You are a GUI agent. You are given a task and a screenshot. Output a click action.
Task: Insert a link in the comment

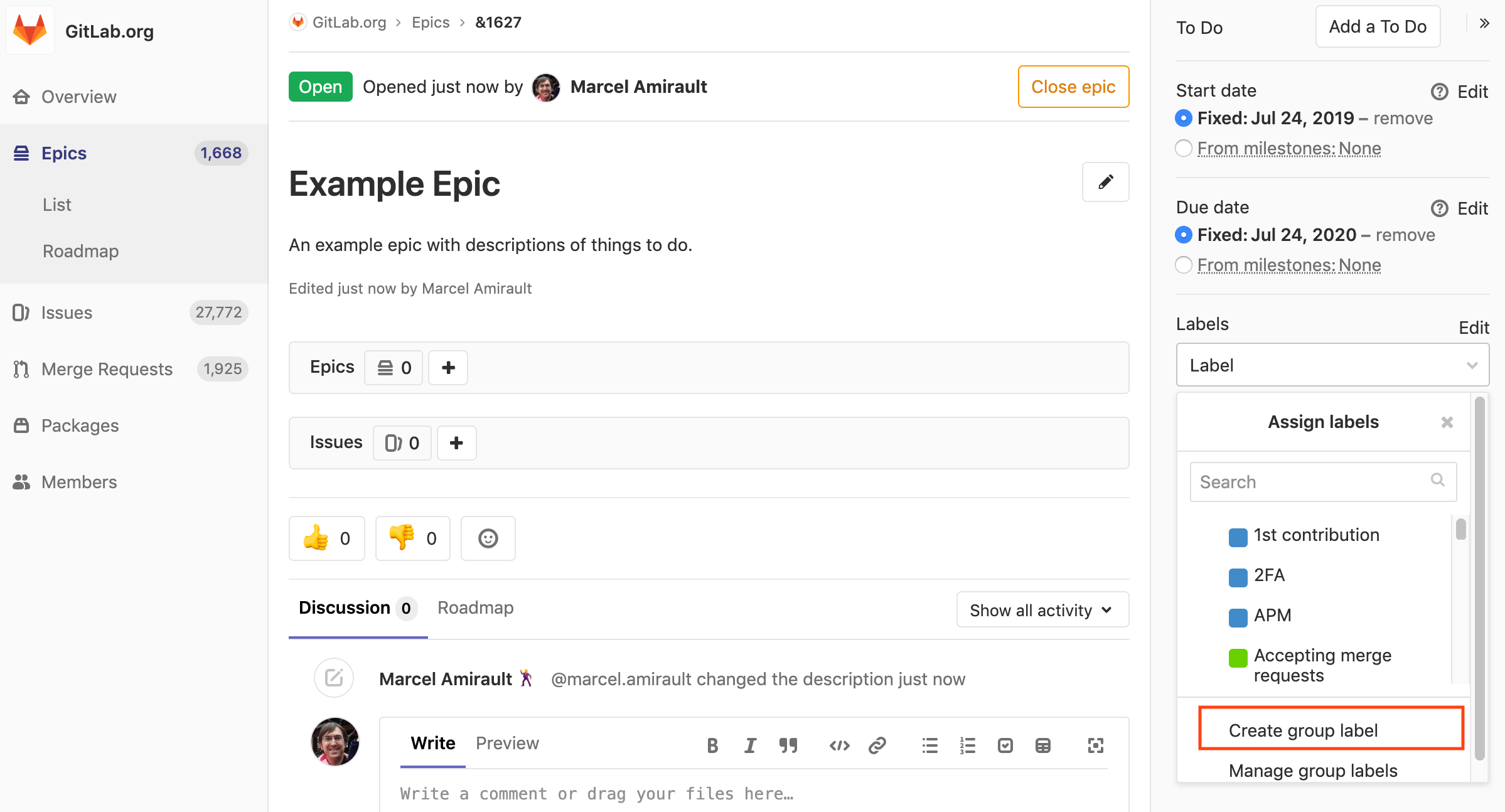[x=877, y=745]
